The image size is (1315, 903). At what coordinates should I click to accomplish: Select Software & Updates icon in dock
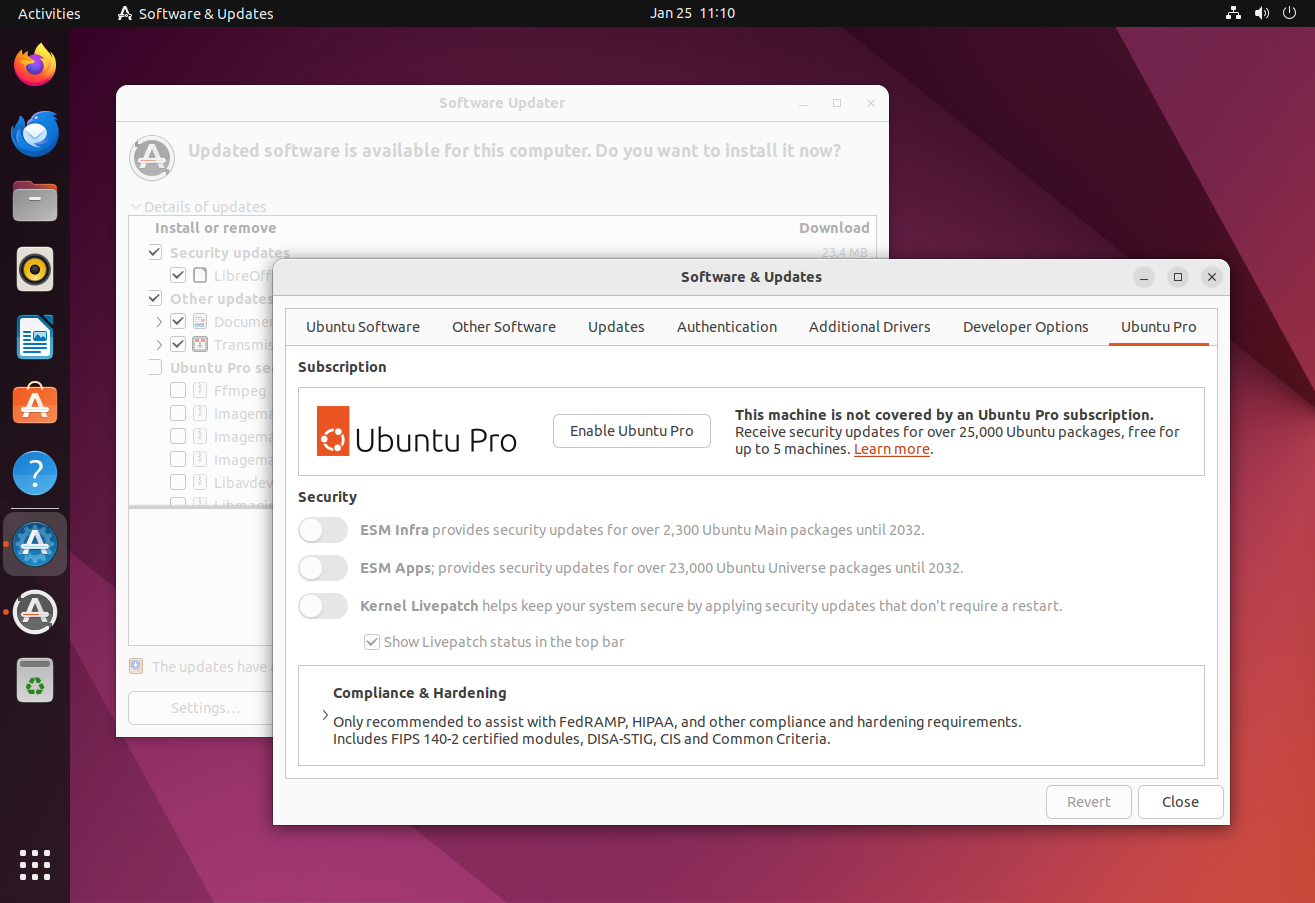pos(35,543)
